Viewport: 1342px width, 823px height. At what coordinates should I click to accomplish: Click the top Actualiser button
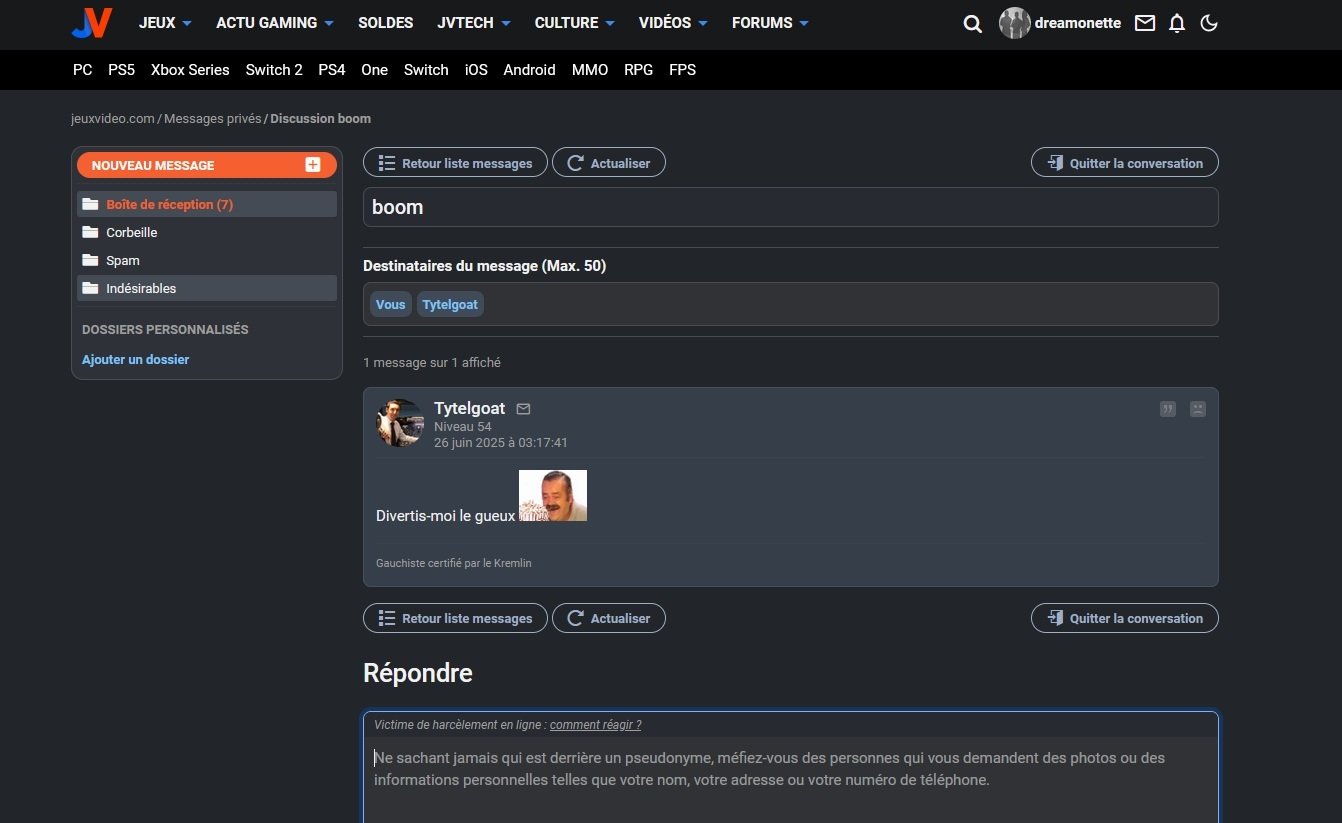[608, 163]
